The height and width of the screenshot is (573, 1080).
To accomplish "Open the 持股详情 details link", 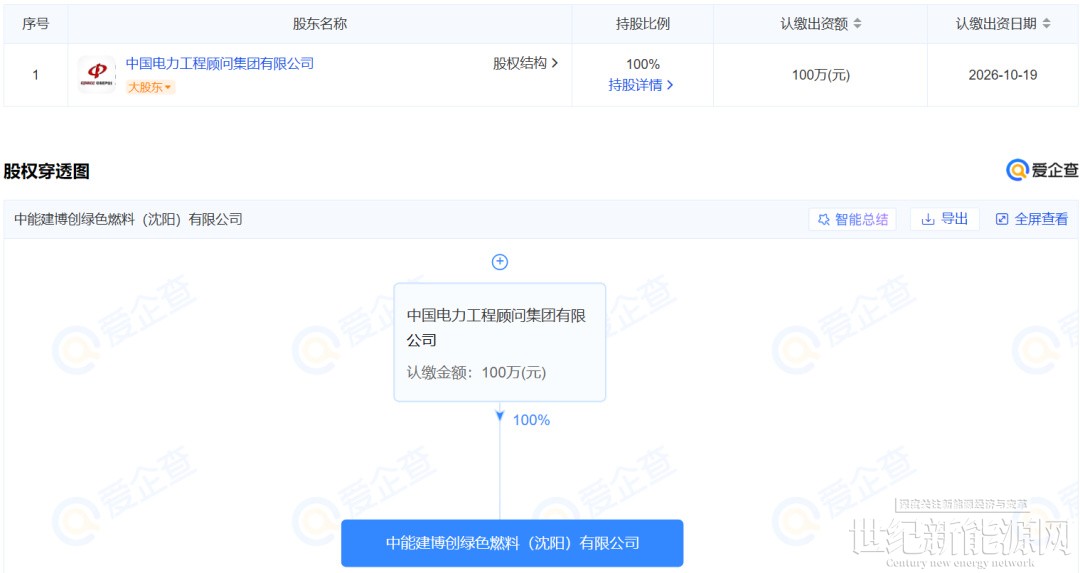I will [641, 85].
